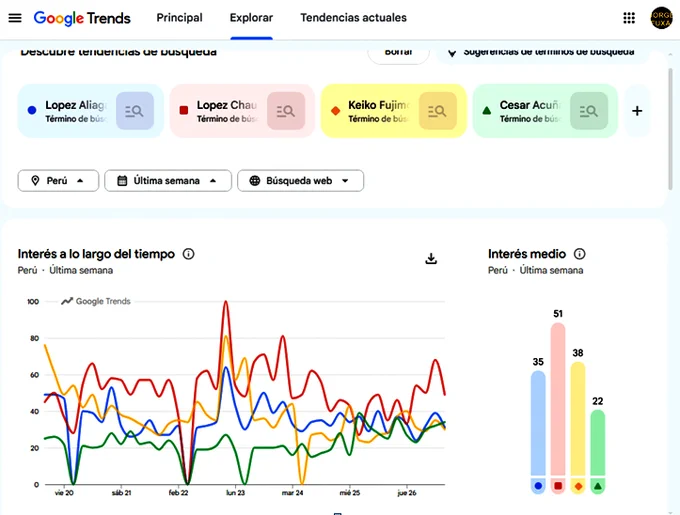Click the Google Trends logo

82,18
